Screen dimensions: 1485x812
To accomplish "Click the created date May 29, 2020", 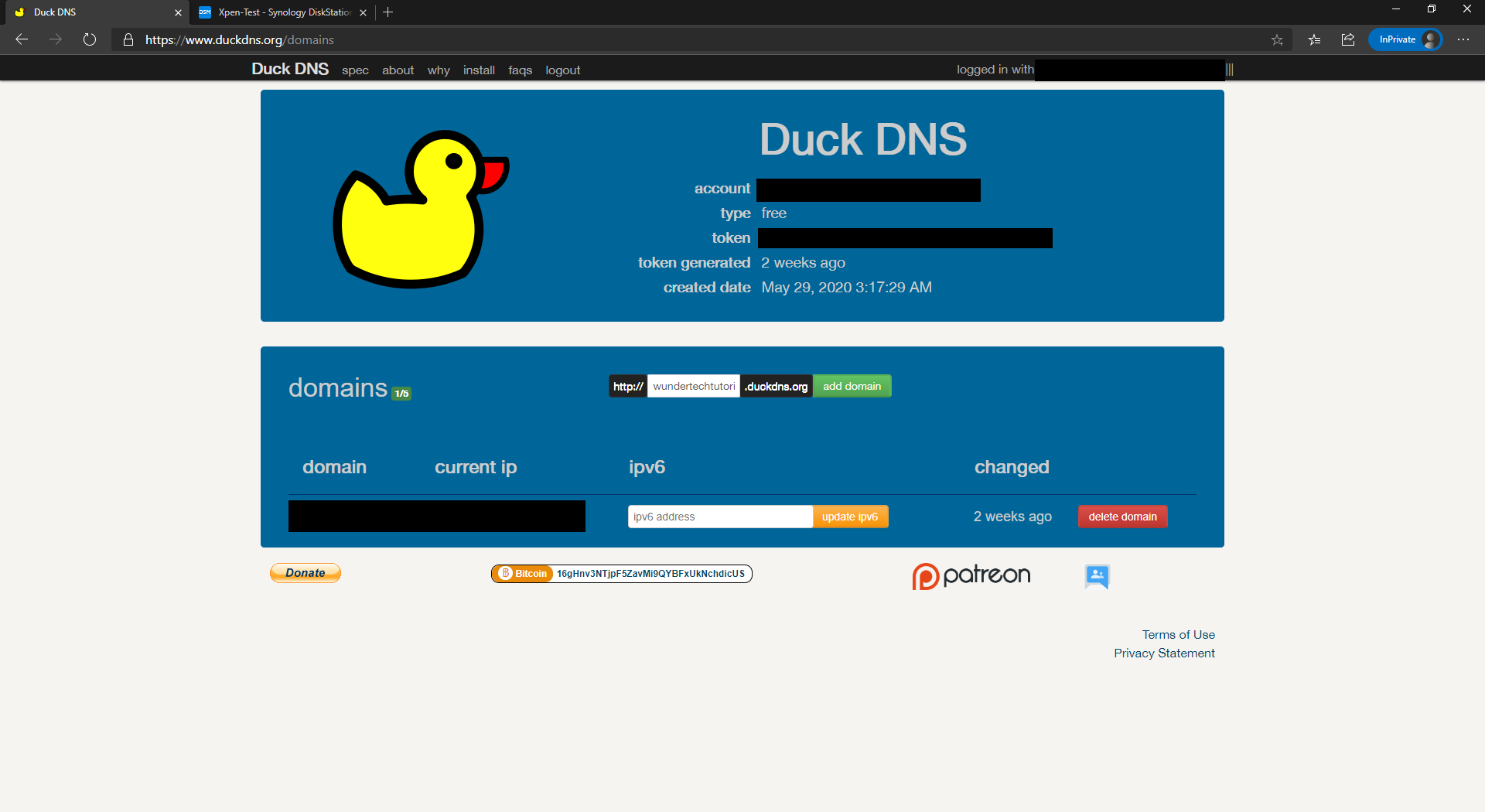I will tap(846, 288).
